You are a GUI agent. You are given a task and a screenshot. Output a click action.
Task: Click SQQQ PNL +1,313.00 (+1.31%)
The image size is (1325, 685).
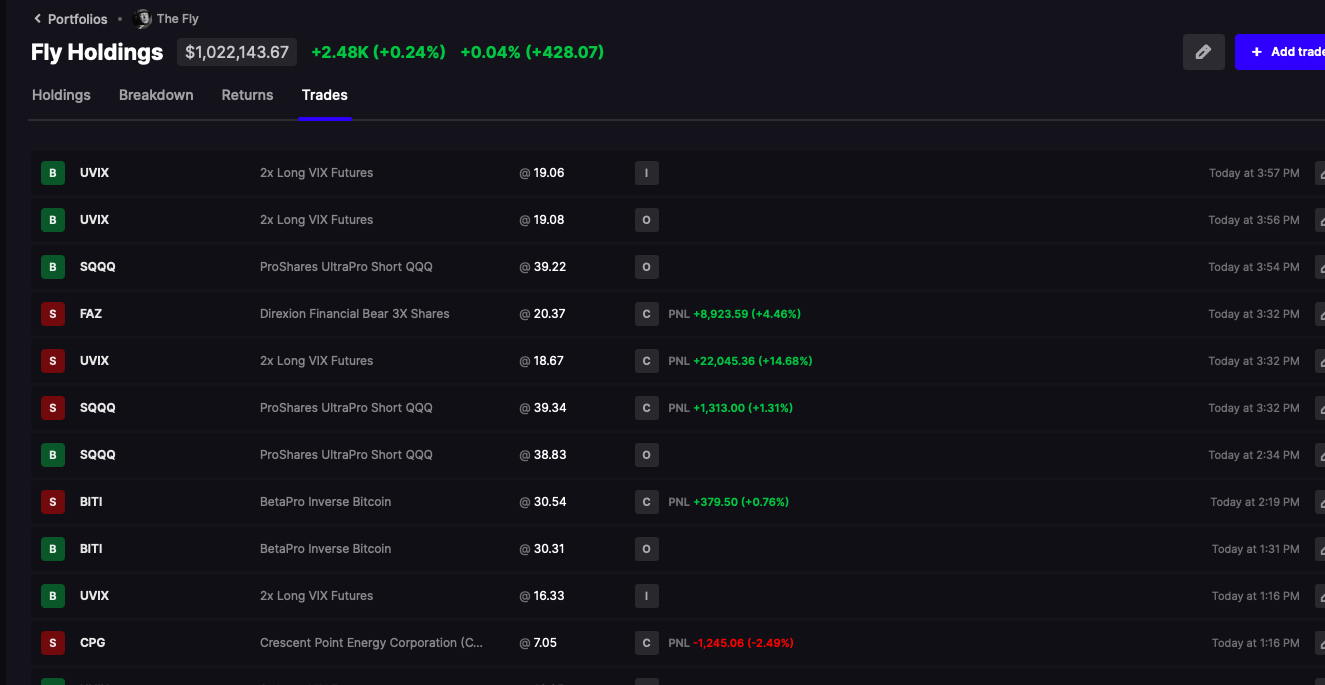click(x=731, y=408)
